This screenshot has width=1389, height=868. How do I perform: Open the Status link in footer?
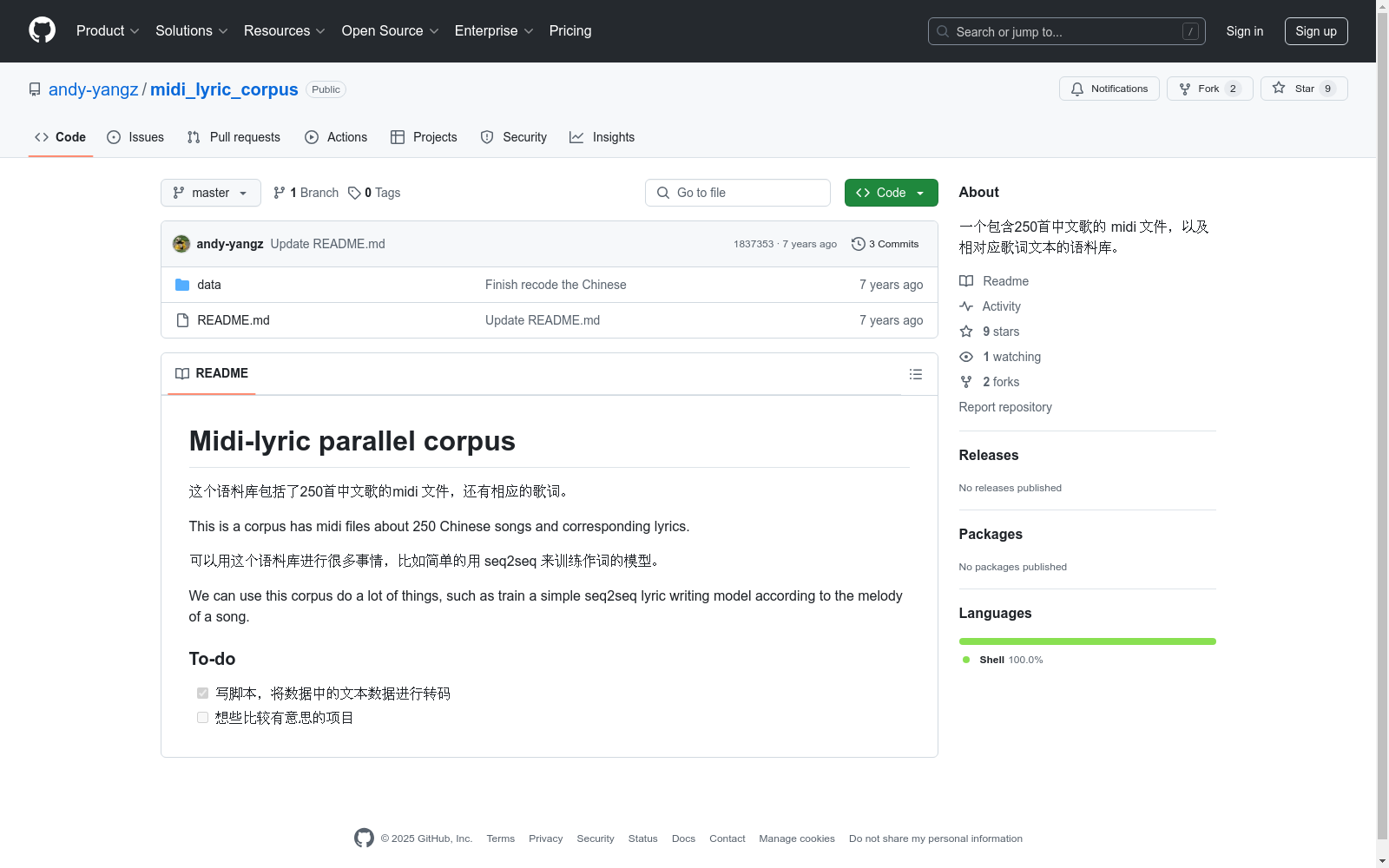coord(643,838)
